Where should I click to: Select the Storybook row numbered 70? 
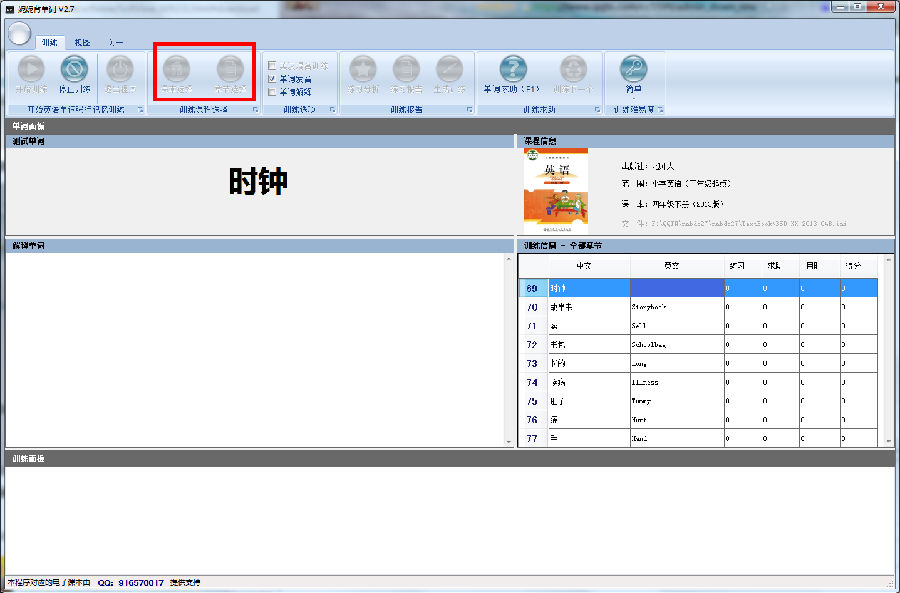pyautogui.click(x=698, y=307)
